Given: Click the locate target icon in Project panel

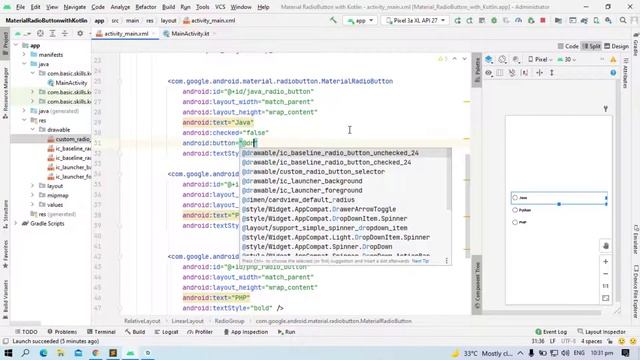Looking at the screenshot, I should [40, 33].
